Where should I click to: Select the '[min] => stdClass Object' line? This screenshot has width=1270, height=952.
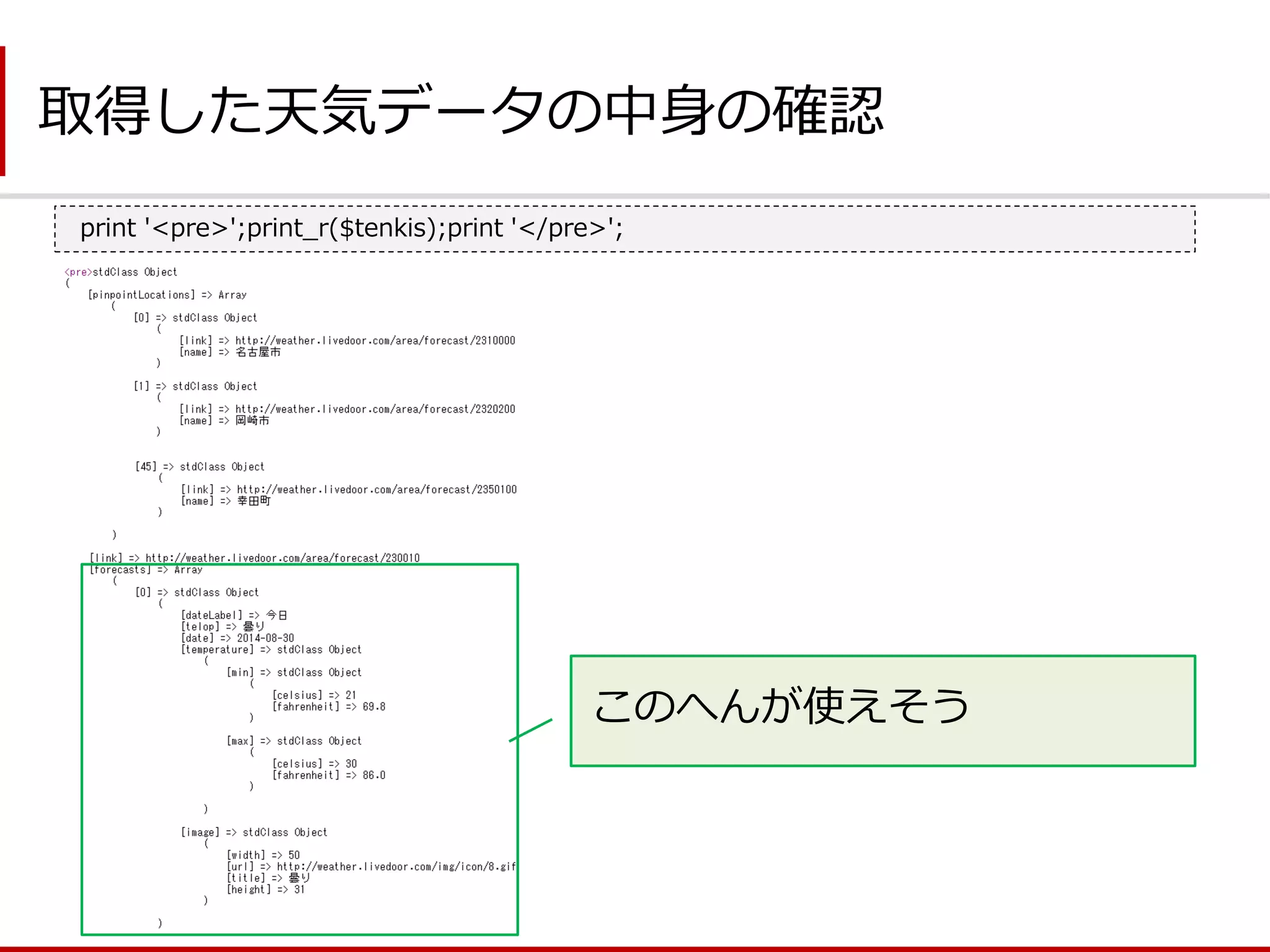pyautogui.click(x=294, y=672)
